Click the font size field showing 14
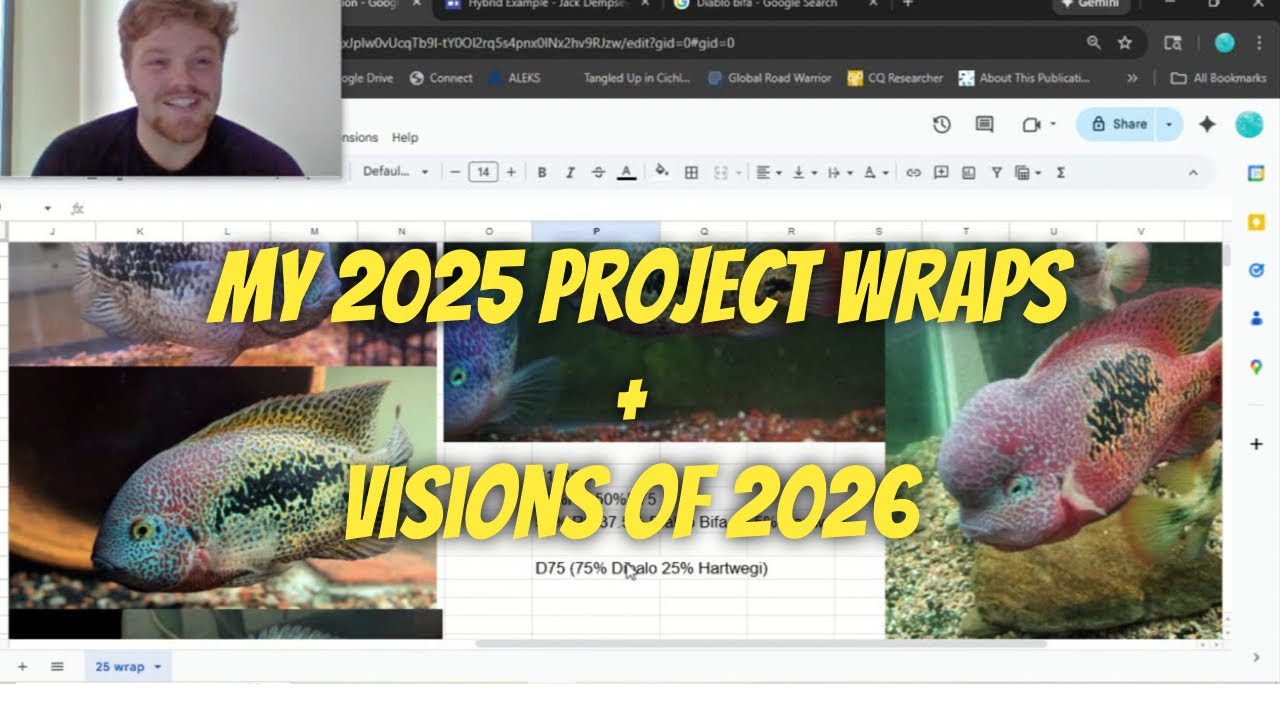Screen dimensions: 1280x720 click(x=483, y=172)
